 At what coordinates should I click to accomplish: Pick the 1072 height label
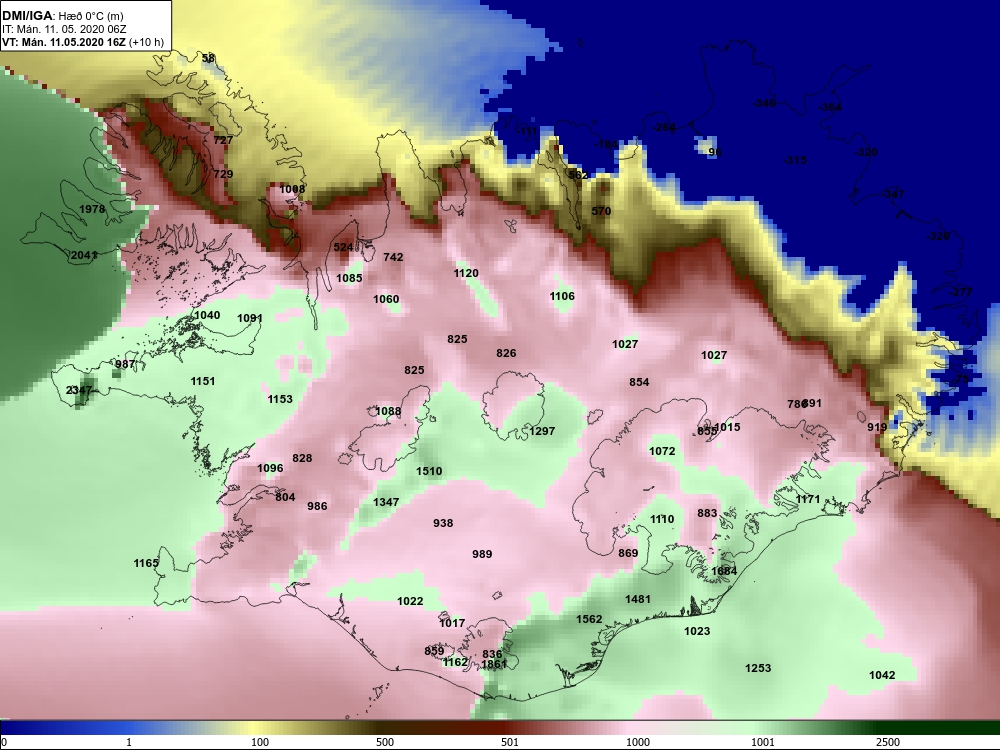662,451
